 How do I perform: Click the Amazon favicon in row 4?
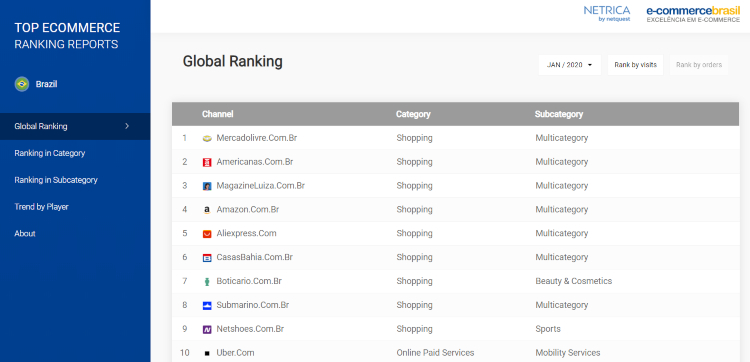tap(207, 210)
